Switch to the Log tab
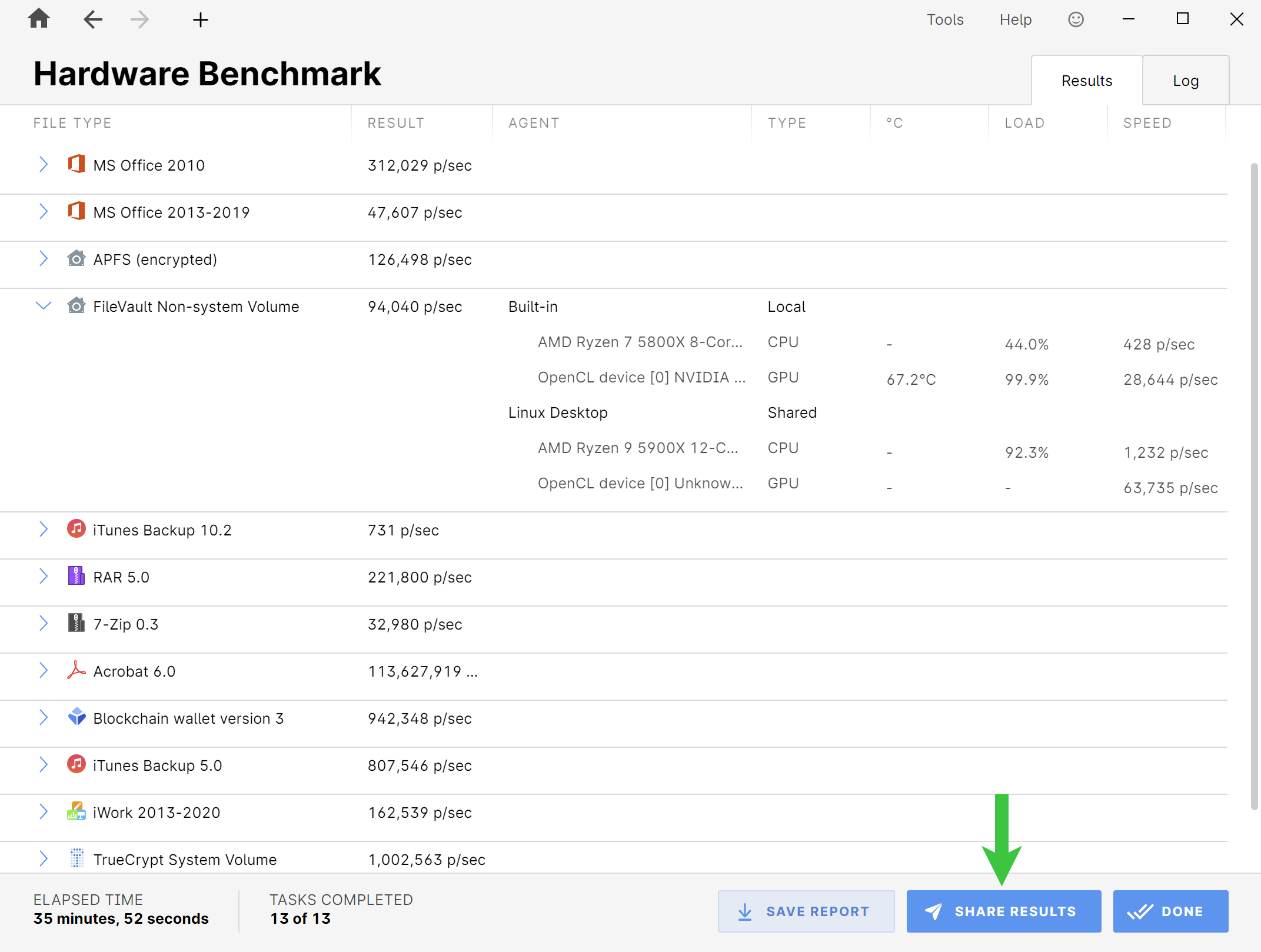This screenshot has width=1261, height=952. [x=1186, y=81]
